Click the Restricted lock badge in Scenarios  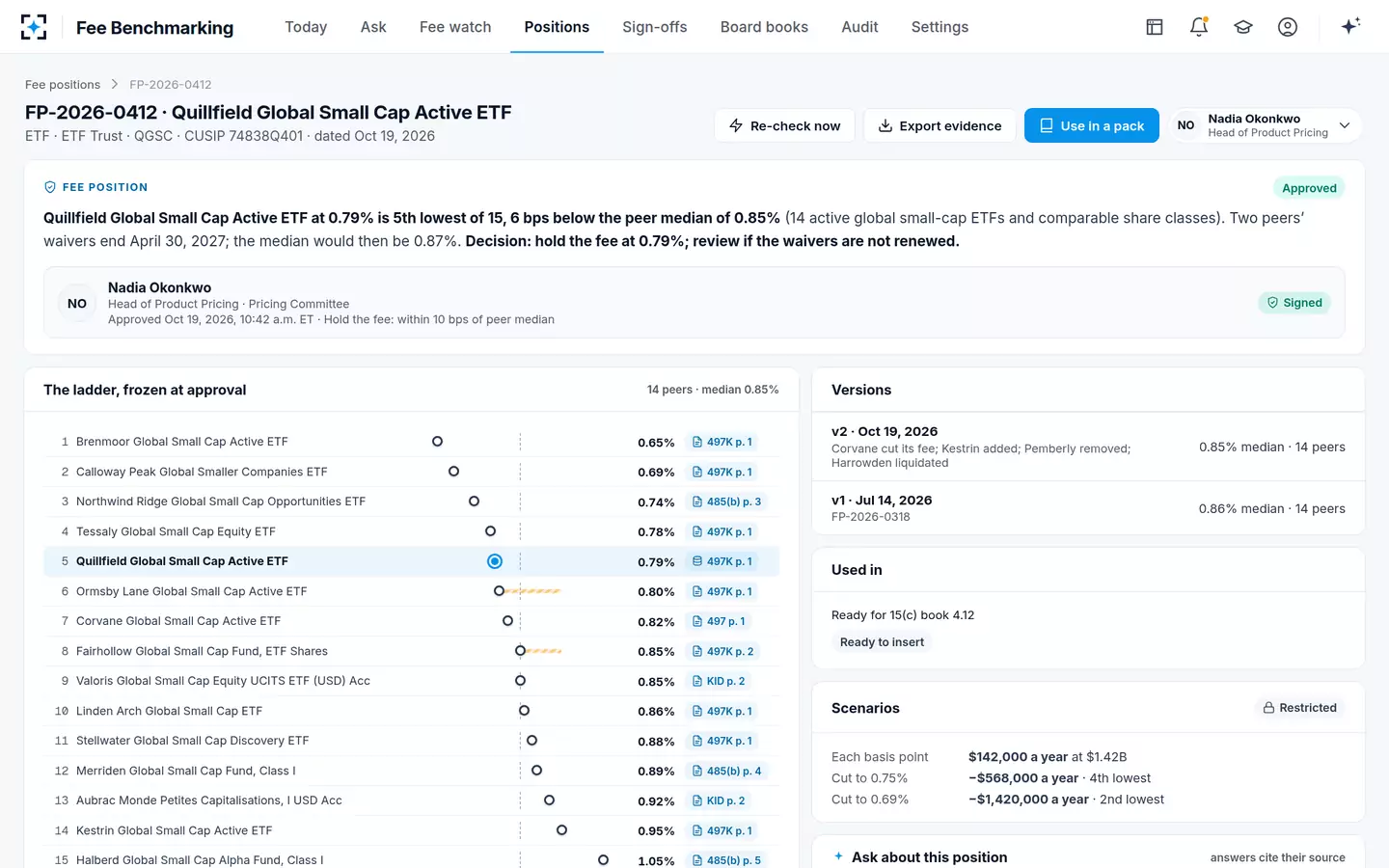point(1300,708)
